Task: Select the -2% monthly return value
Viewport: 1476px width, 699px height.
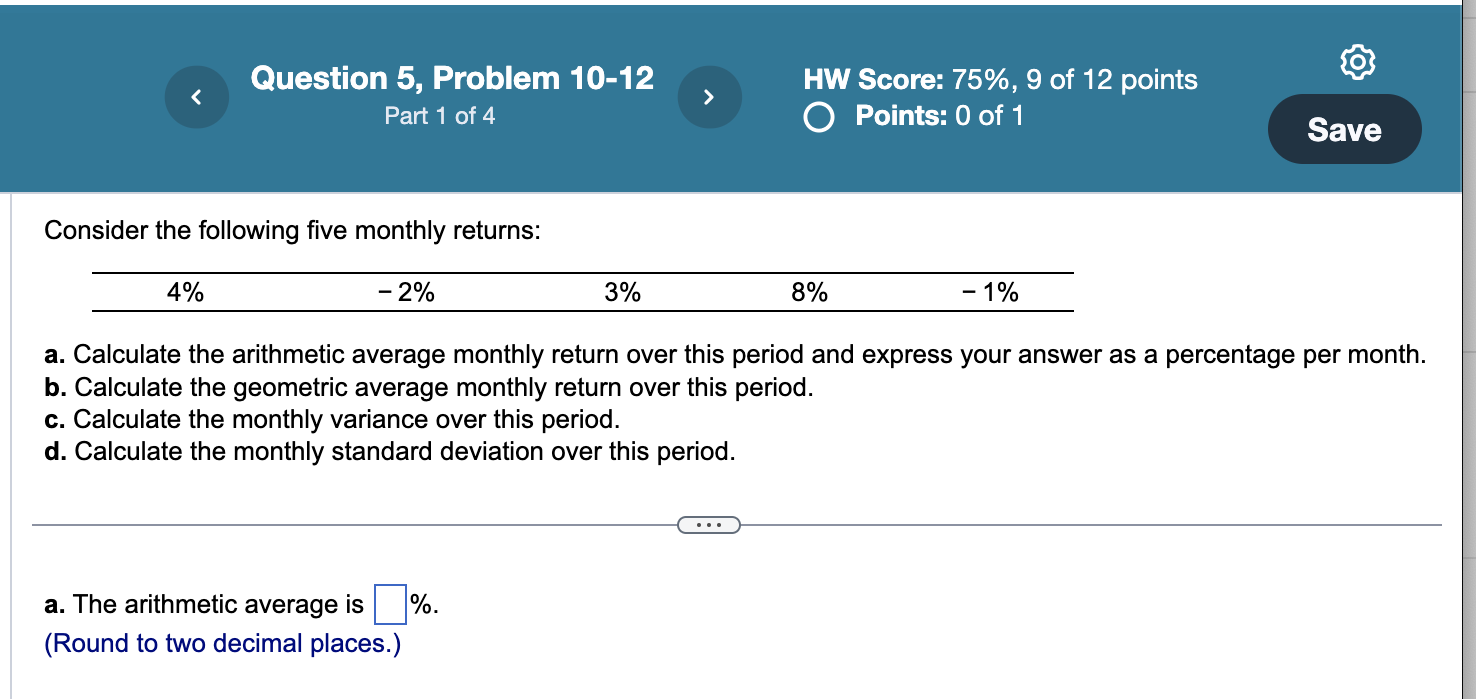Action: (405, 292)
